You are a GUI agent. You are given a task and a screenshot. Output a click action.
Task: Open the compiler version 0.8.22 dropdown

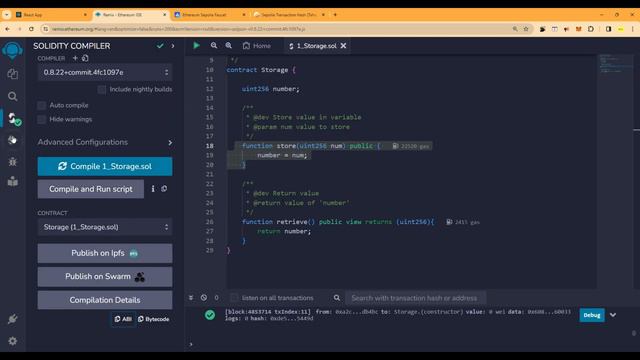pos(105,72)
